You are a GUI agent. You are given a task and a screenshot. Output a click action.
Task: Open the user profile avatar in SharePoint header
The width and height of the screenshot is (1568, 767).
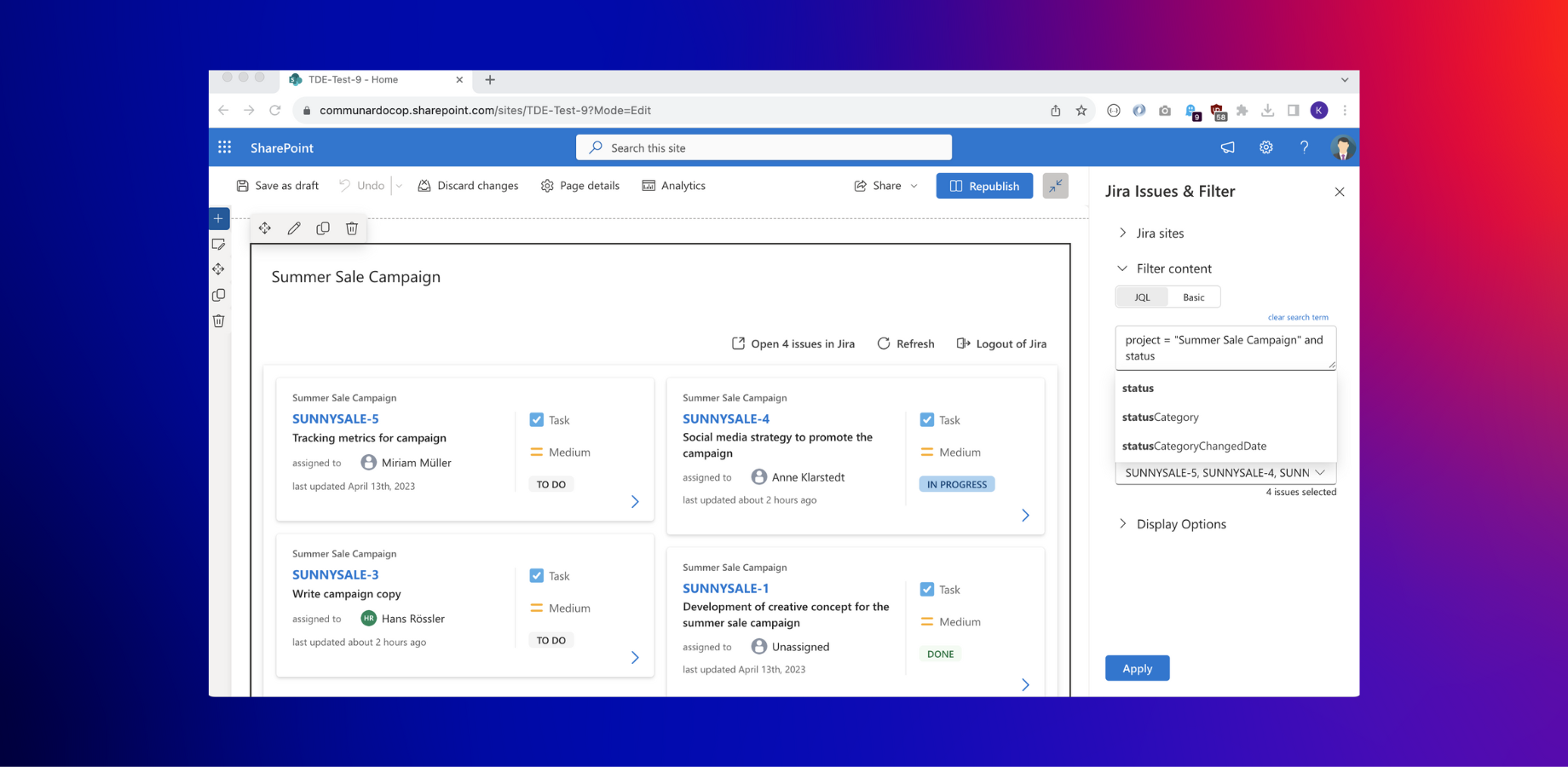[1343, 147]
